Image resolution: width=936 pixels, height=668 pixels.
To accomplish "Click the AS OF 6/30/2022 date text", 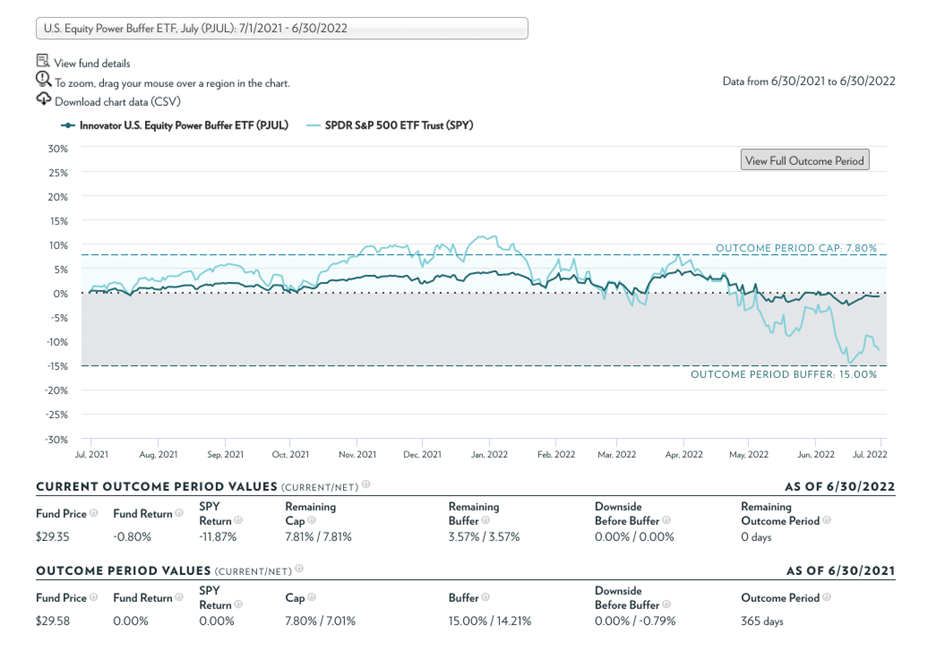I will 840,487.
